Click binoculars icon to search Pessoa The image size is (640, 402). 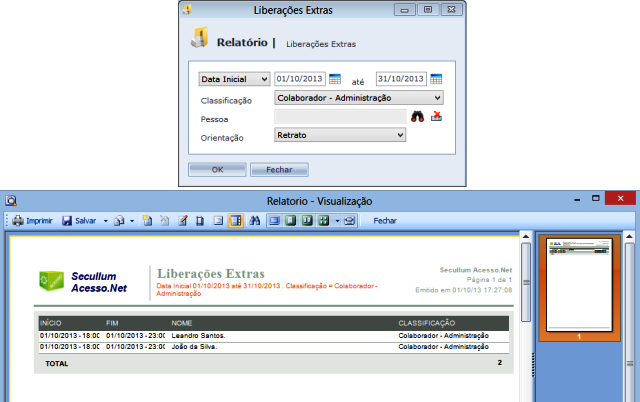418,117
